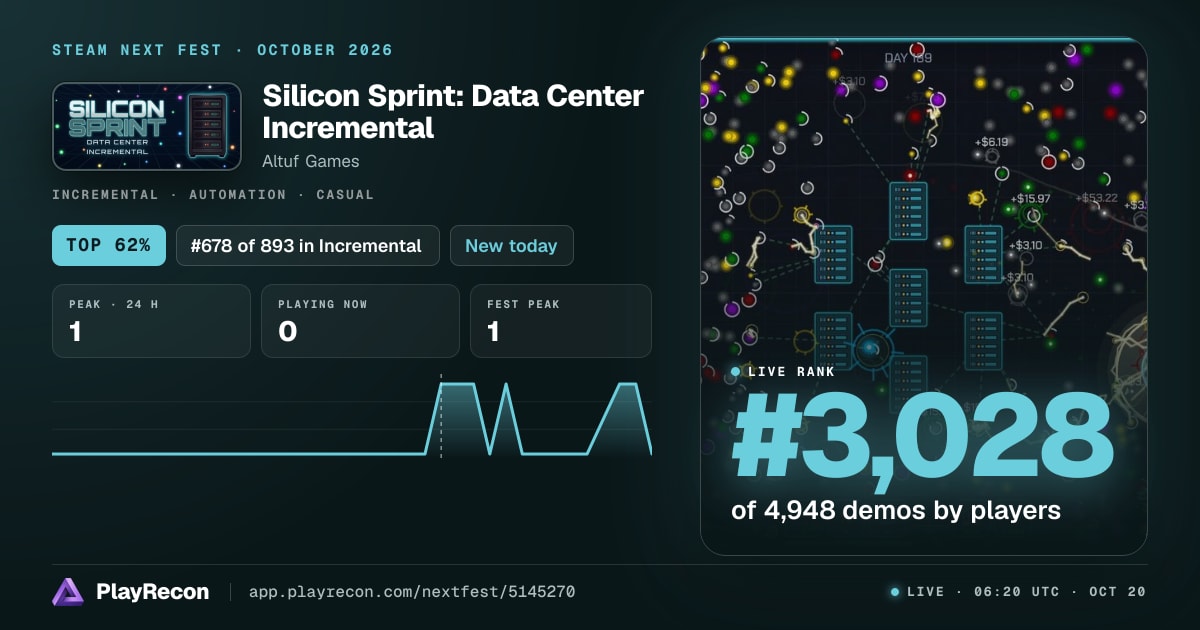Click the LIVE status dot in footer

[895, 592]
